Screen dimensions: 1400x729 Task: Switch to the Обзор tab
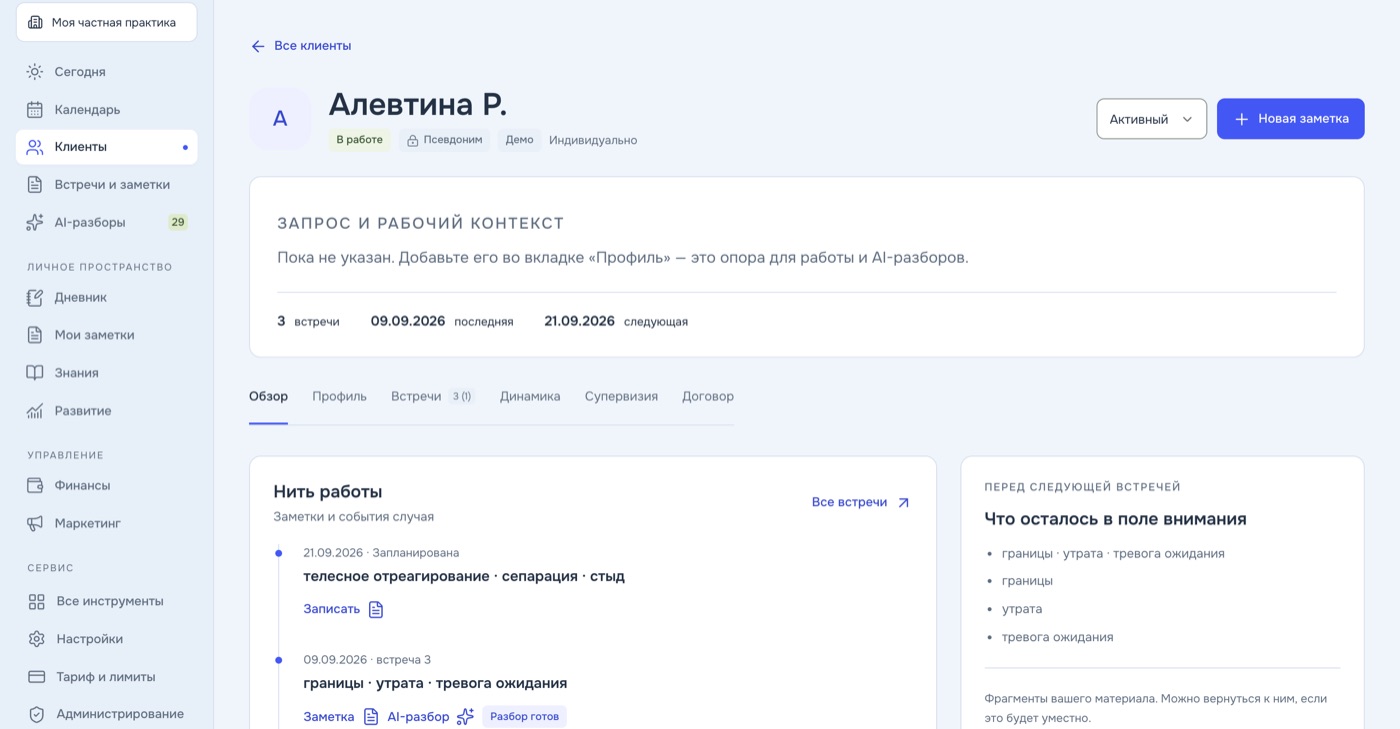pos(268,397)
